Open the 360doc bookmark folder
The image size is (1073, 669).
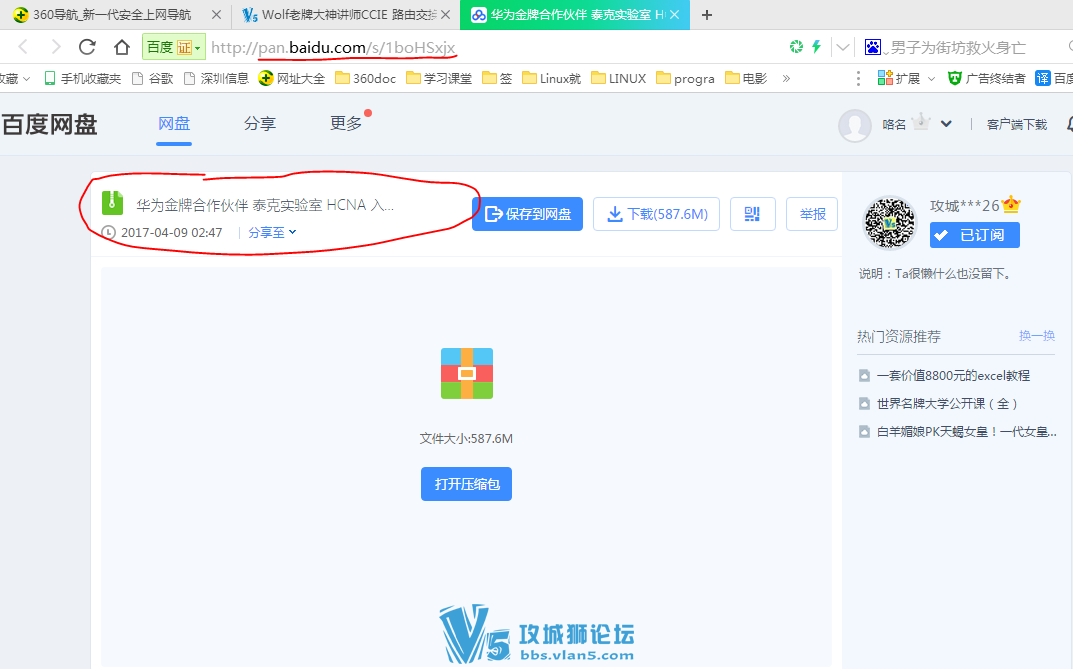pyautogui.click(x=365, y=79)
